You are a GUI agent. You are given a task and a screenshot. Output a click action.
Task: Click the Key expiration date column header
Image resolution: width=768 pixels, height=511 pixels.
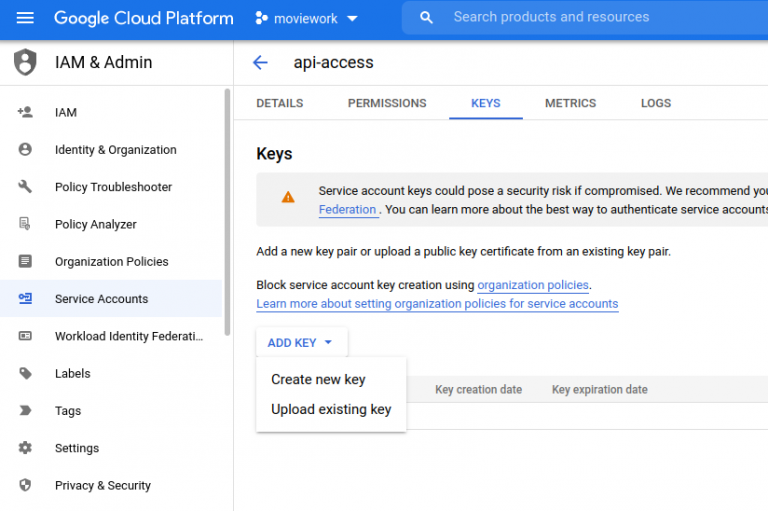tap(600, 389)
